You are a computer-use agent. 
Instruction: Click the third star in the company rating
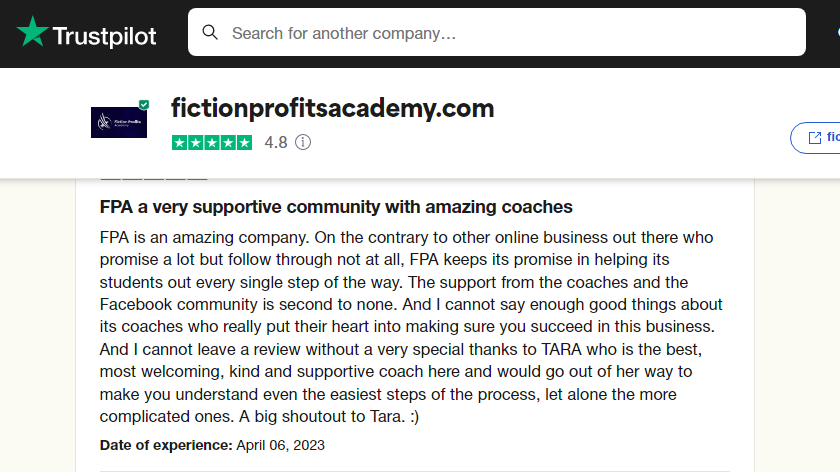point(212,143)
